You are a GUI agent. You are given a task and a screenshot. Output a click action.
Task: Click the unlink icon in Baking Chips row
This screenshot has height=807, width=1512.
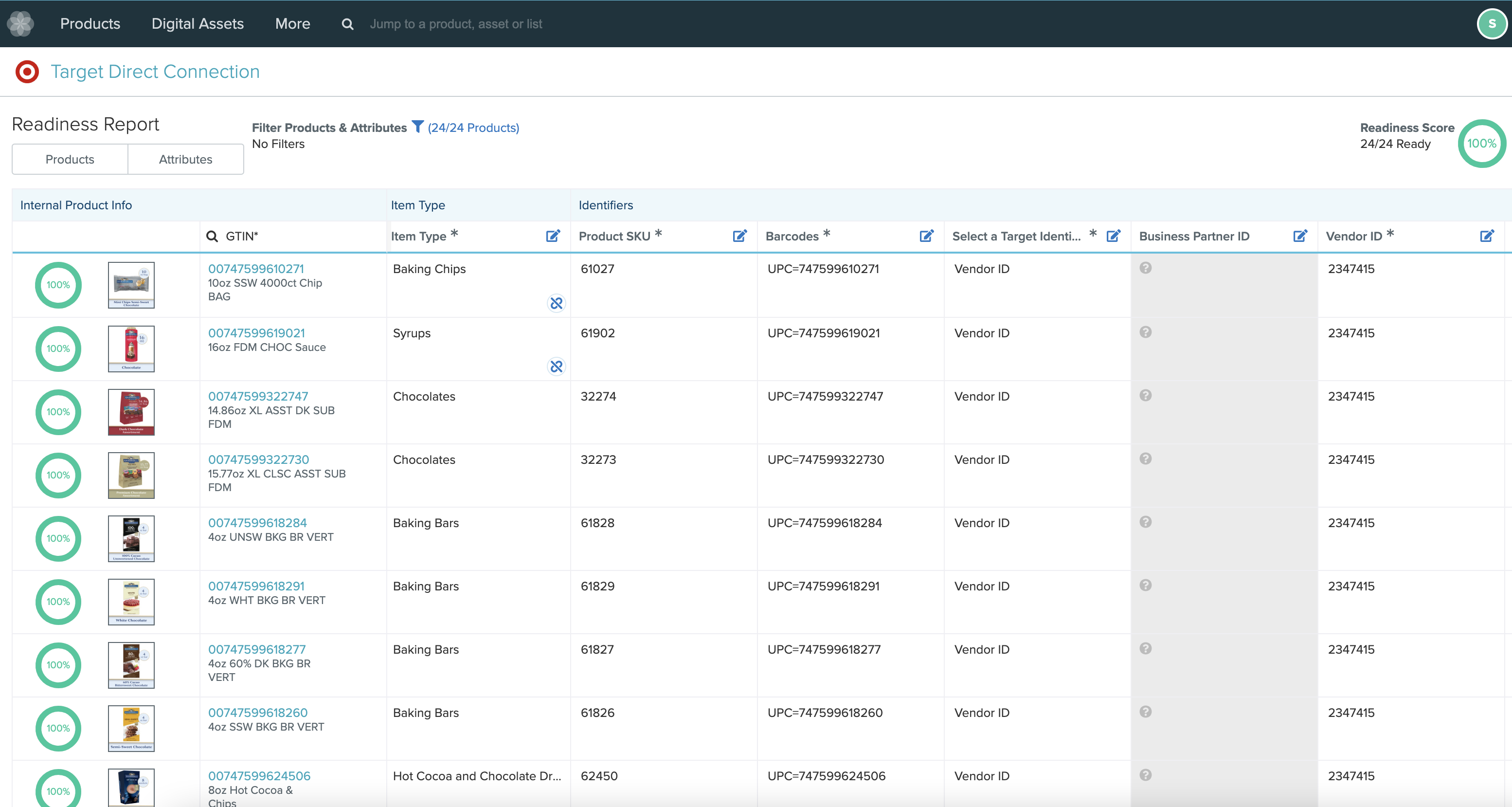(x=556, y=303)
